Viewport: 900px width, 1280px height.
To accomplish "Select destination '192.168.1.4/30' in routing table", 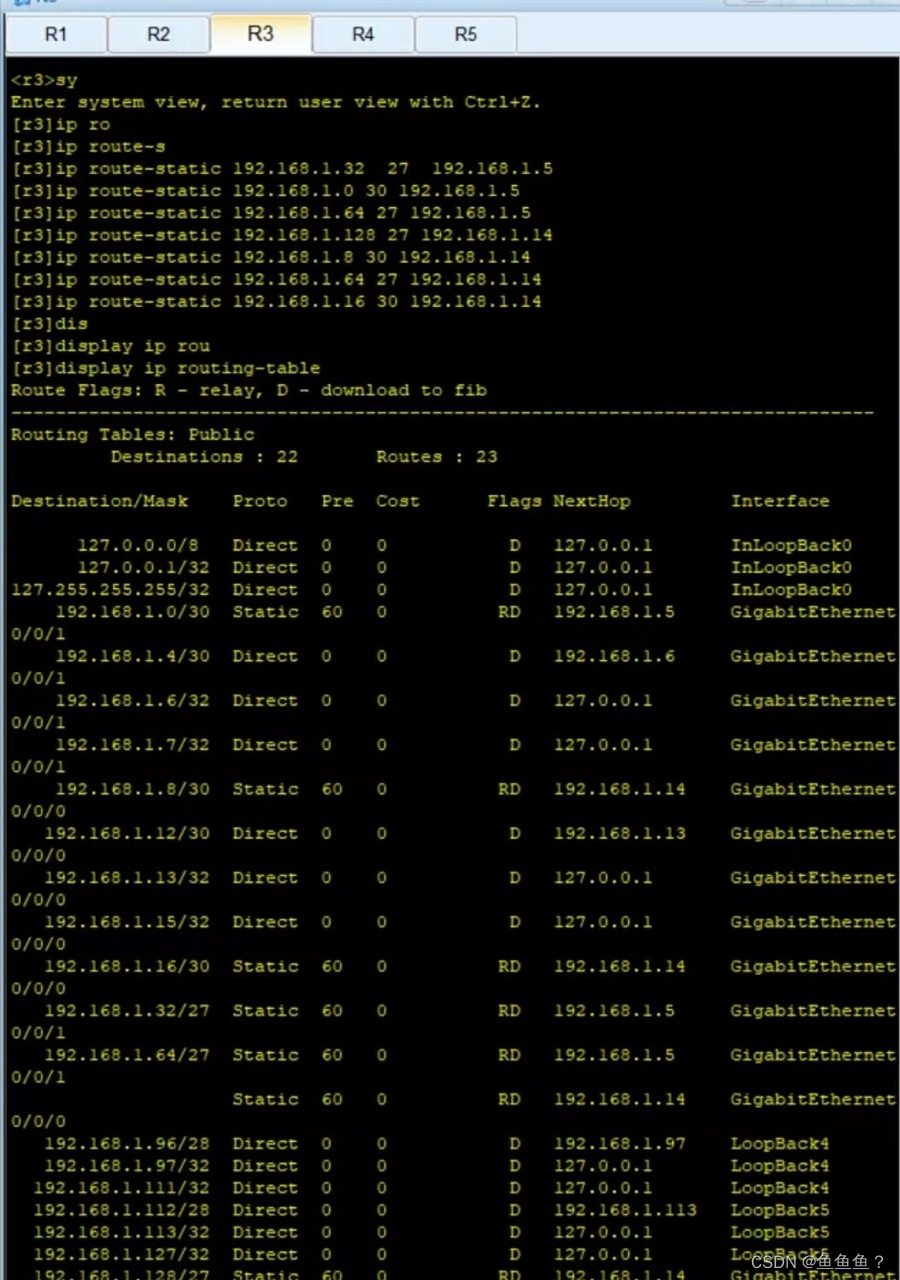I will click(133, 656).
